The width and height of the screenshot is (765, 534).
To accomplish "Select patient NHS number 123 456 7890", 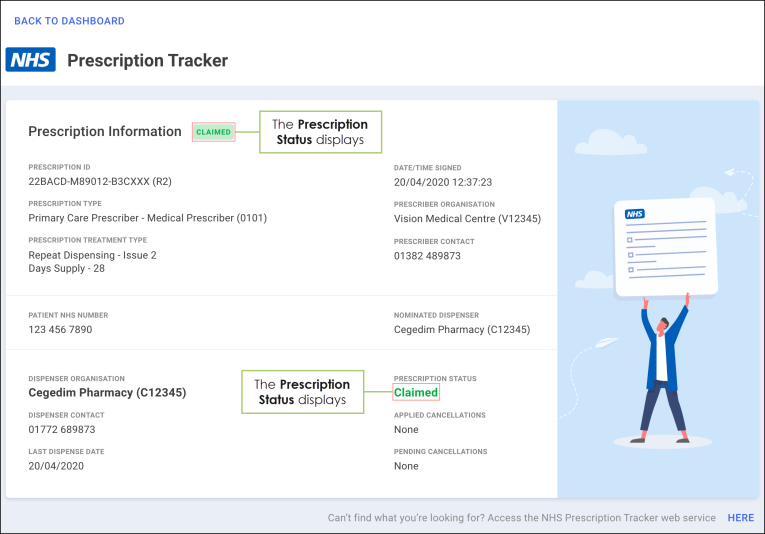I will (x=60, y=329).
